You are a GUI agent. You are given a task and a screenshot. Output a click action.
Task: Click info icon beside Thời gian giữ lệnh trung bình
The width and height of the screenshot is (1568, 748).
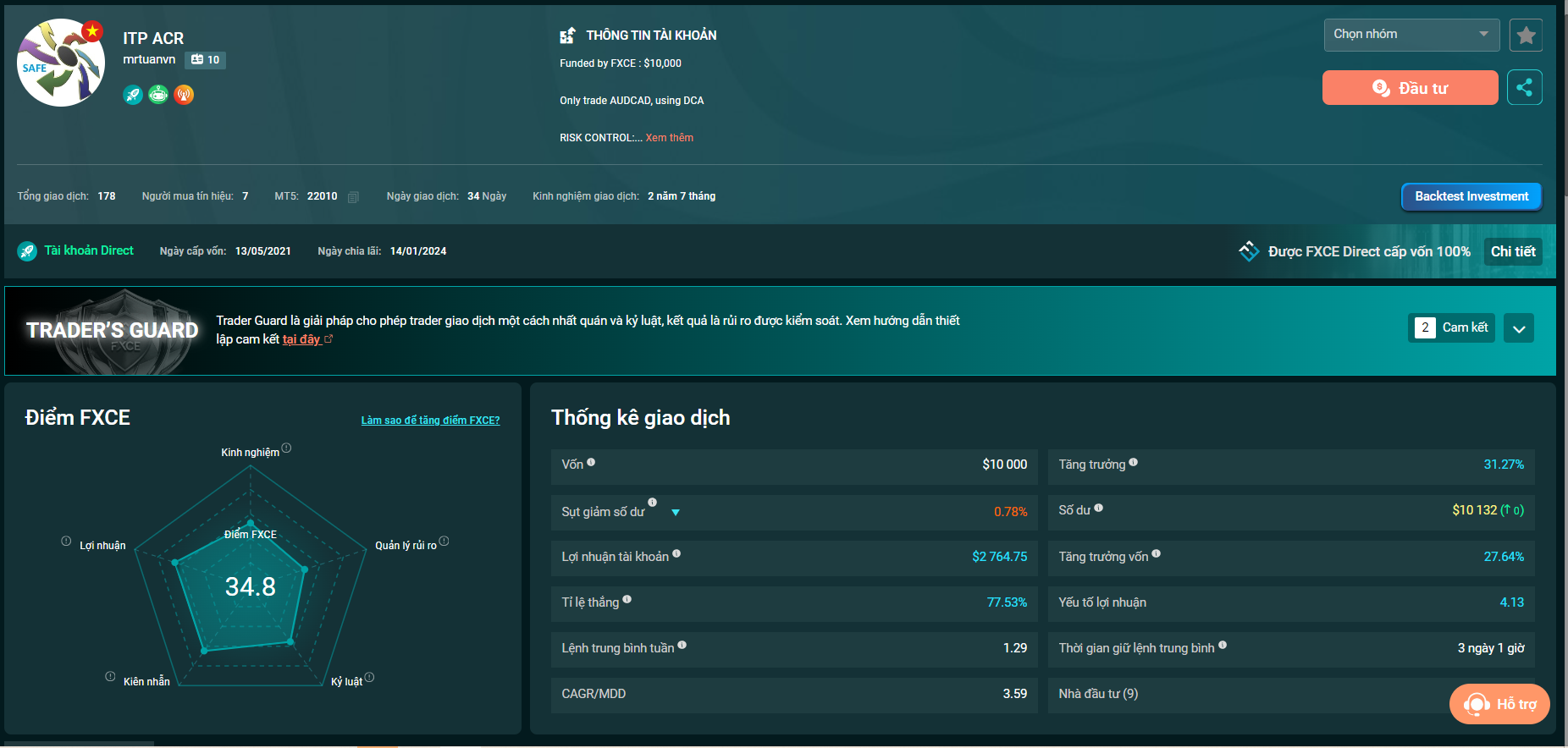(1223, 646)
